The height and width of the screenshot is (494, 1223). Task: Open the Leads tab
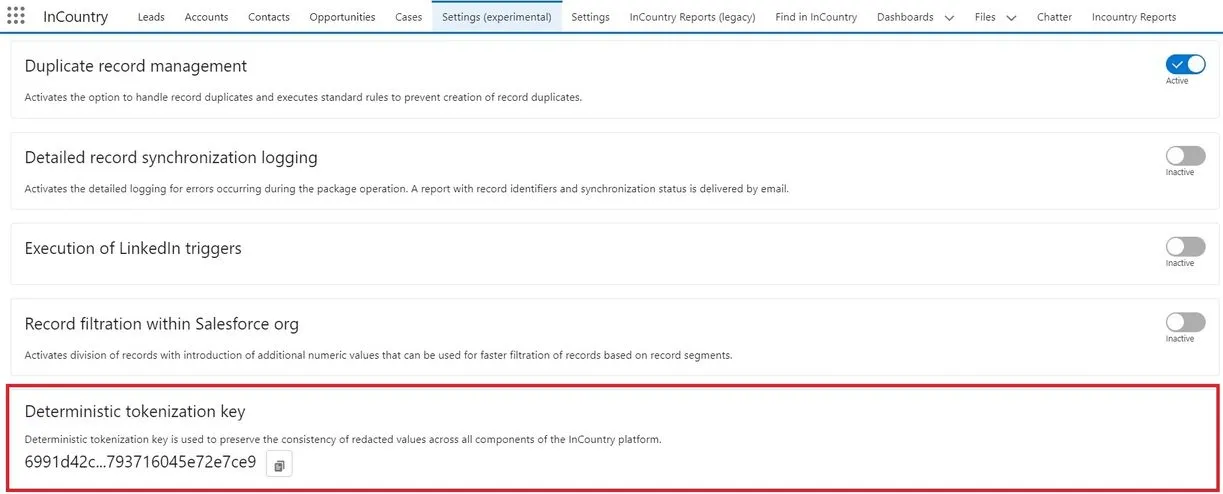151,17
